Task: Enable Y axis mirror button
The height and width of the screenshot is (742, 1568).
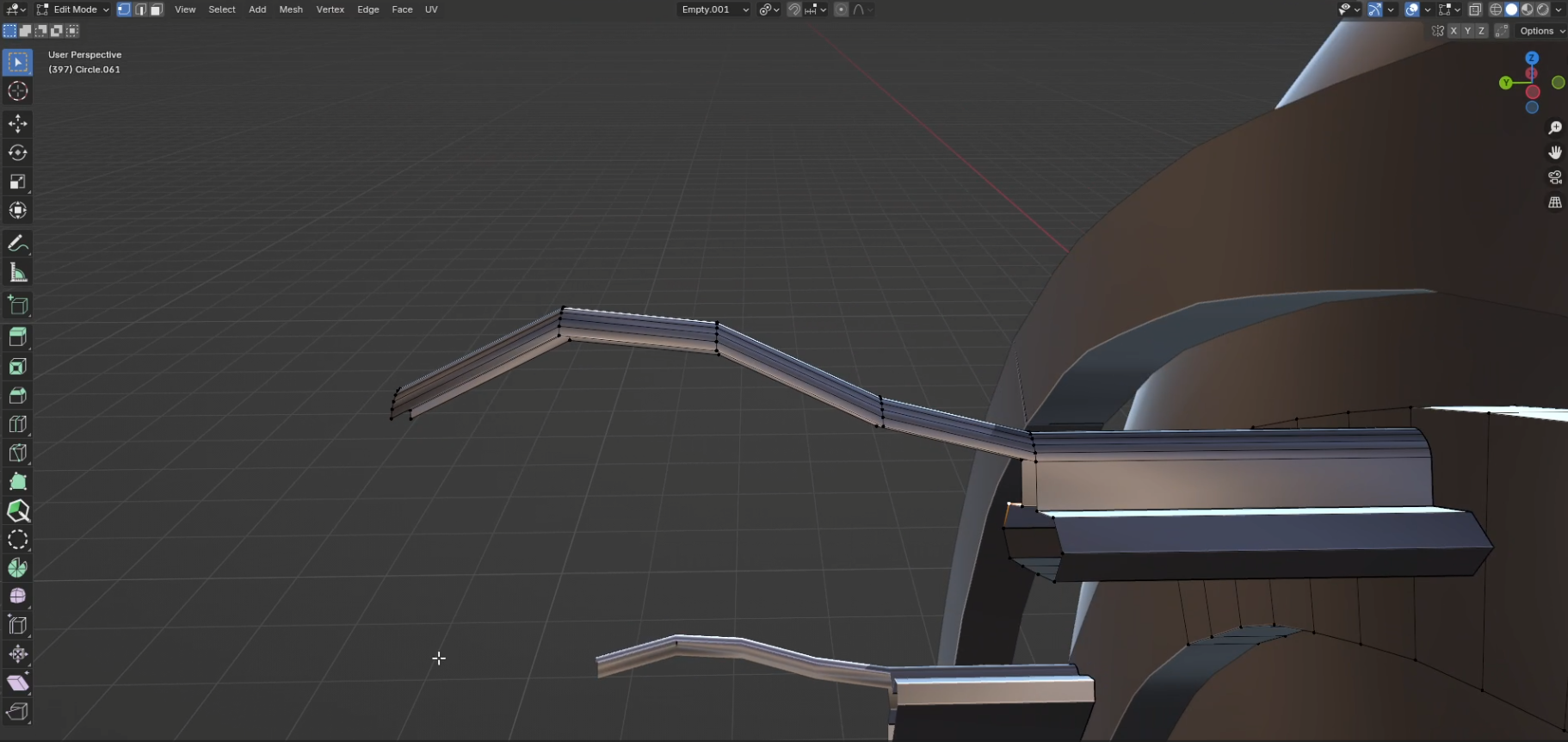Action: (1467, 31)
